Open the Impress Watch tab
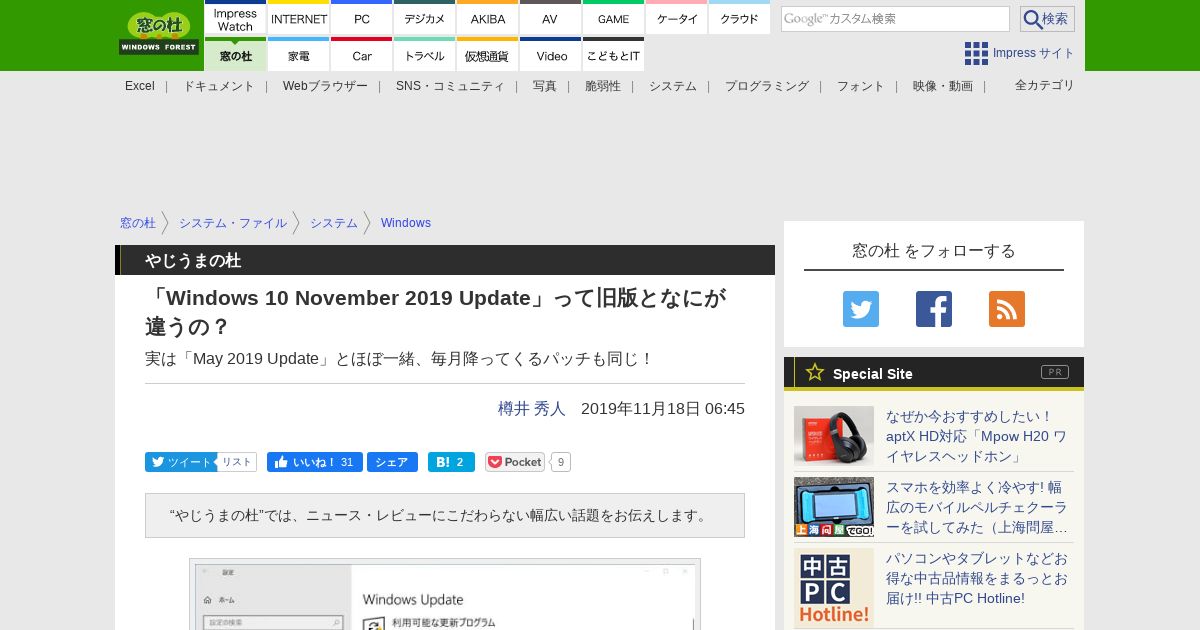 (235, 19)
